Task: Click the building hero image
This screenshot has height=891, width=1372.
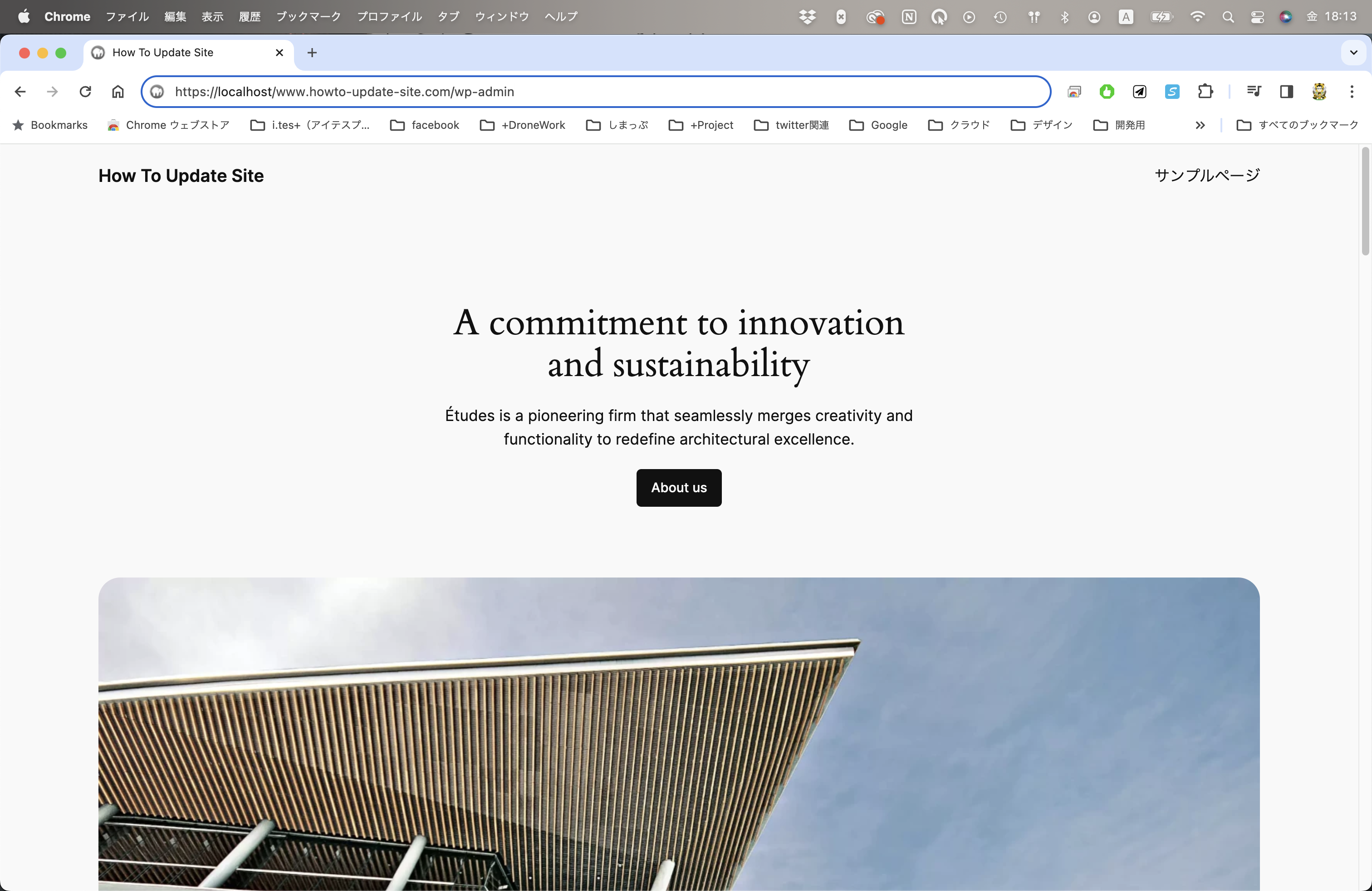Action: click(x=678, y=734)
